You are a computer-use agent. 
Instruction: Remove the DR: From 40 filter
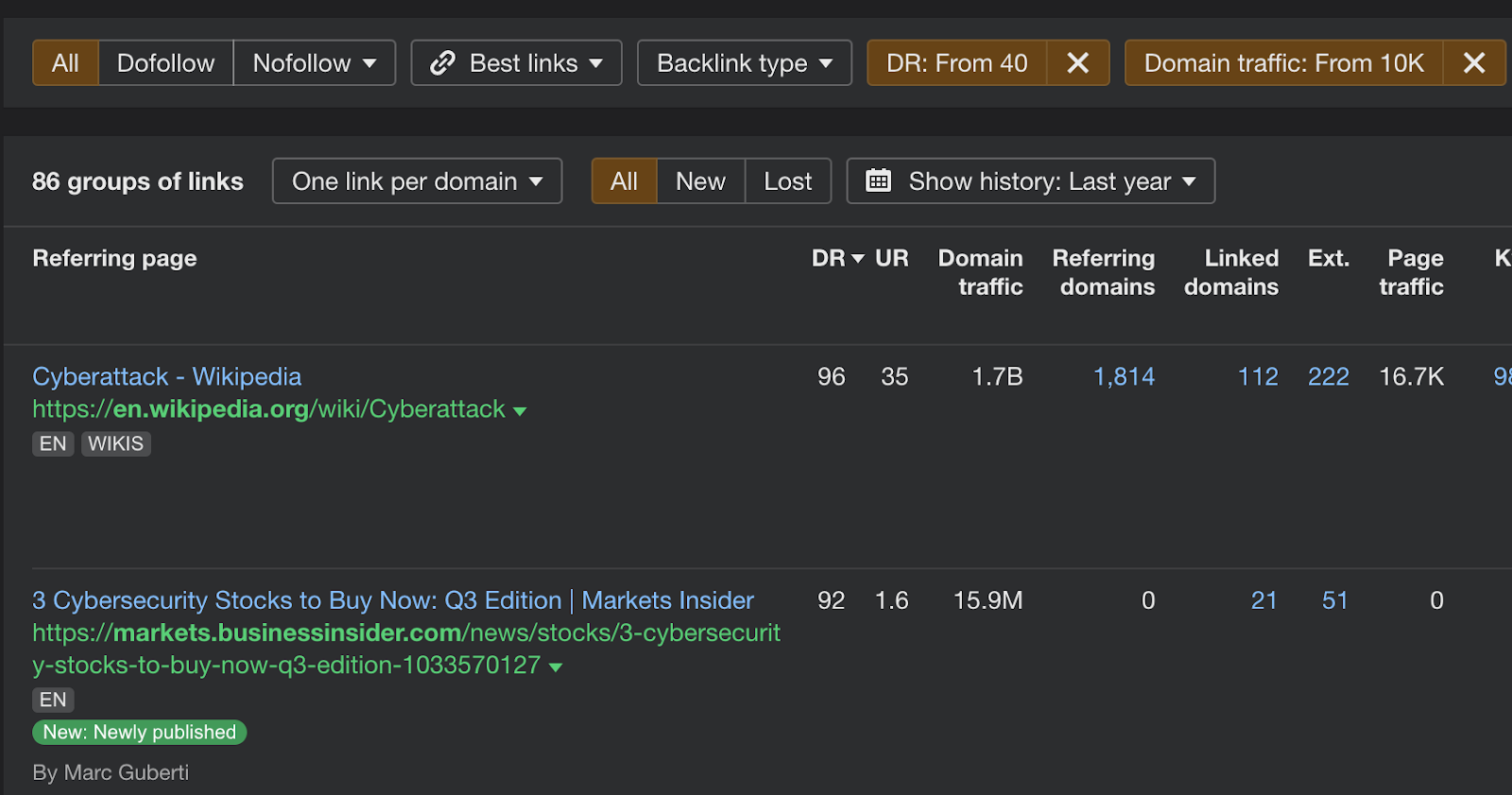tap(1077, 63)
